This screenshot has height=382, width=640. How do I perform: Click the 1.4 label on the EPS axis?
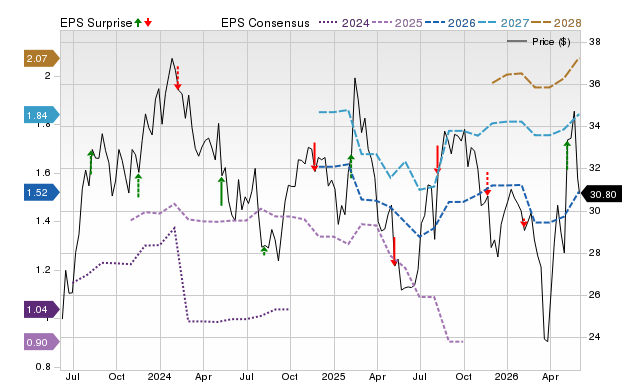click(43, 221)
